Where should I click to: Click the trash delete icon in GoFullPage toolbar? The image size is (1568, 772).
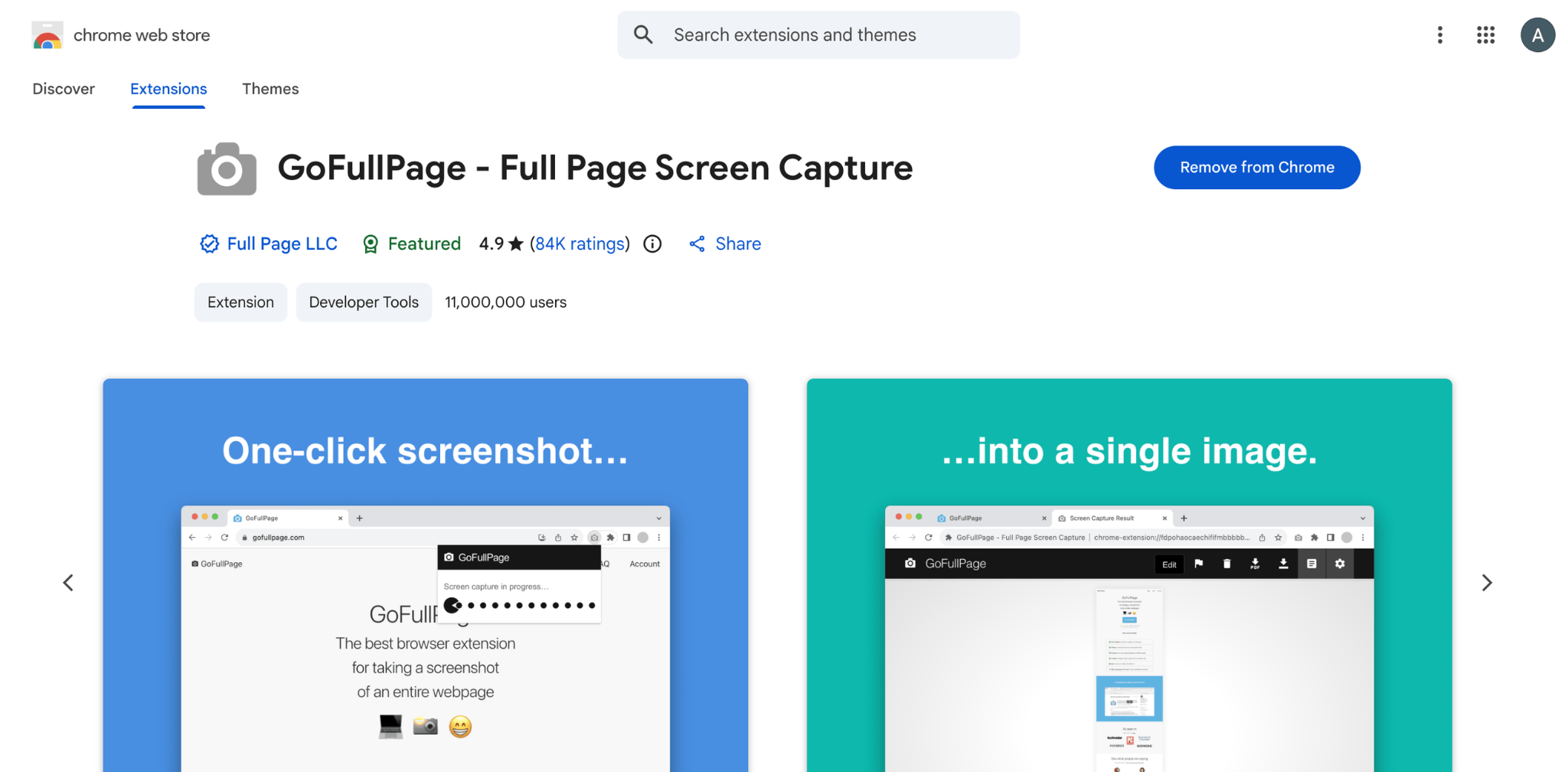pos(1227,564)
